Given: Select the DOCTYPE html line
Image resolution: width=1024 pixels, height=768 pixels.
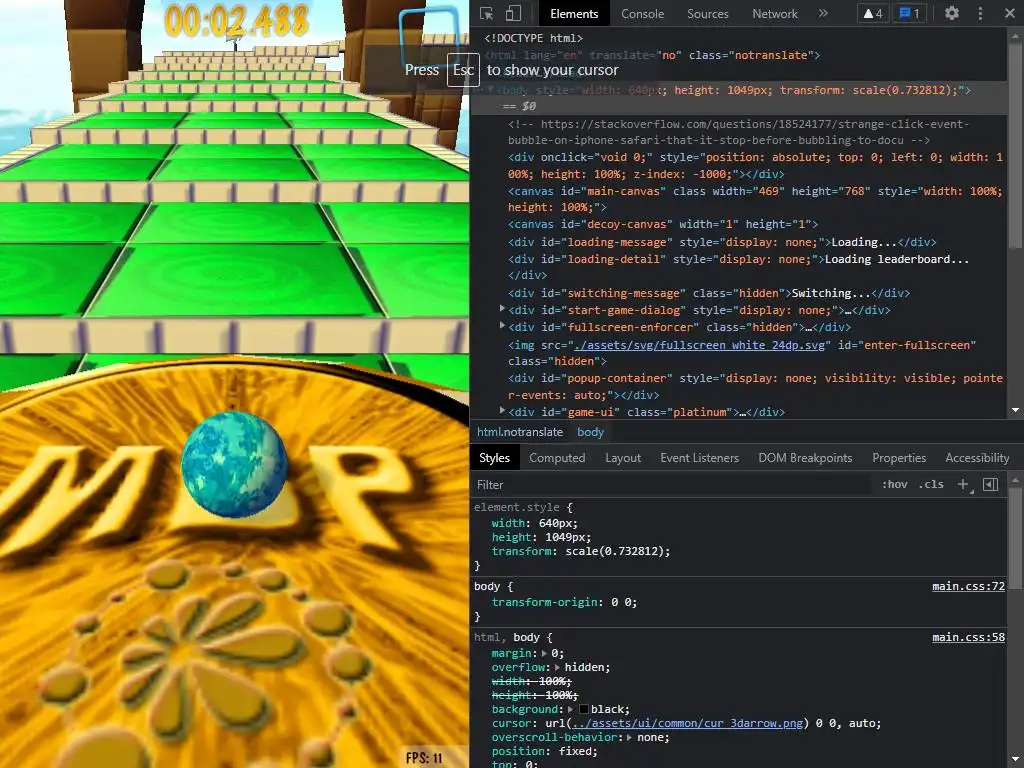Looking at the screenshot, I should [534, 38].
